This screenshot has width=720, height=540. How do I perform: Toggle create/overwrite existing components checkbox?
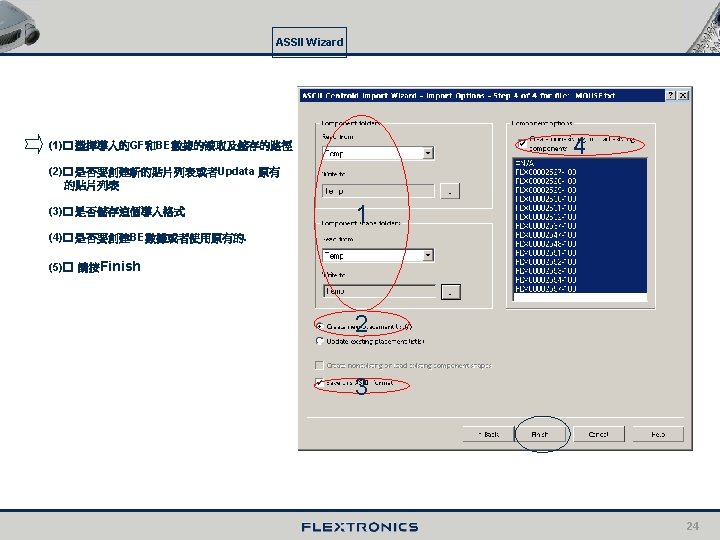(x=522, y=143)
